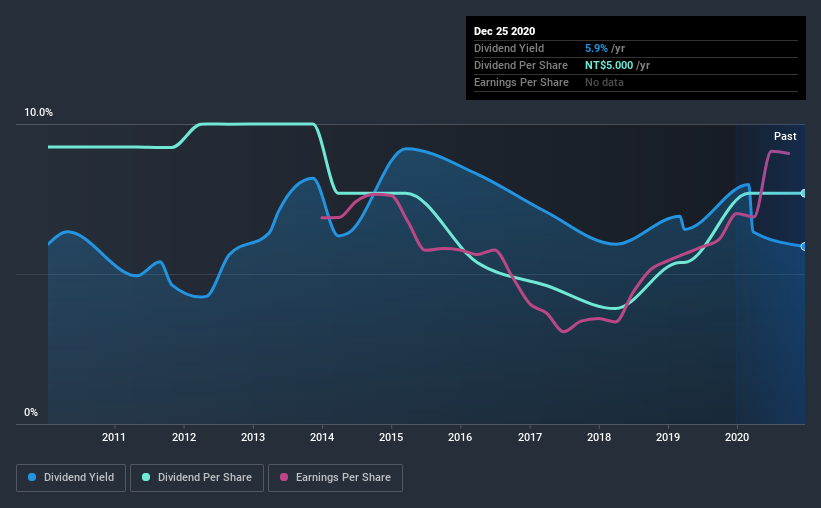Toggle the Dividend Per Share legend button
This screenshot has height=508, width=821.
pos(197,478)
